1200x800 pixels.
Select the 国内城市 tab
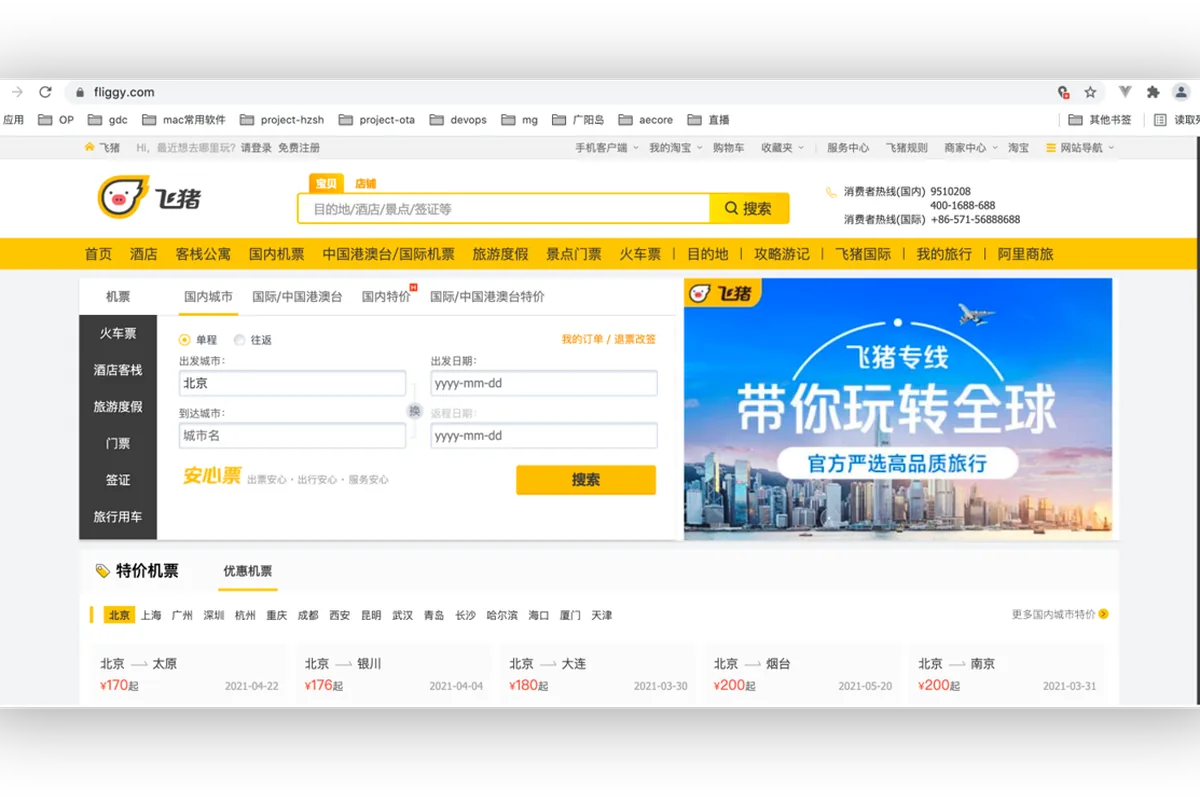208,297
